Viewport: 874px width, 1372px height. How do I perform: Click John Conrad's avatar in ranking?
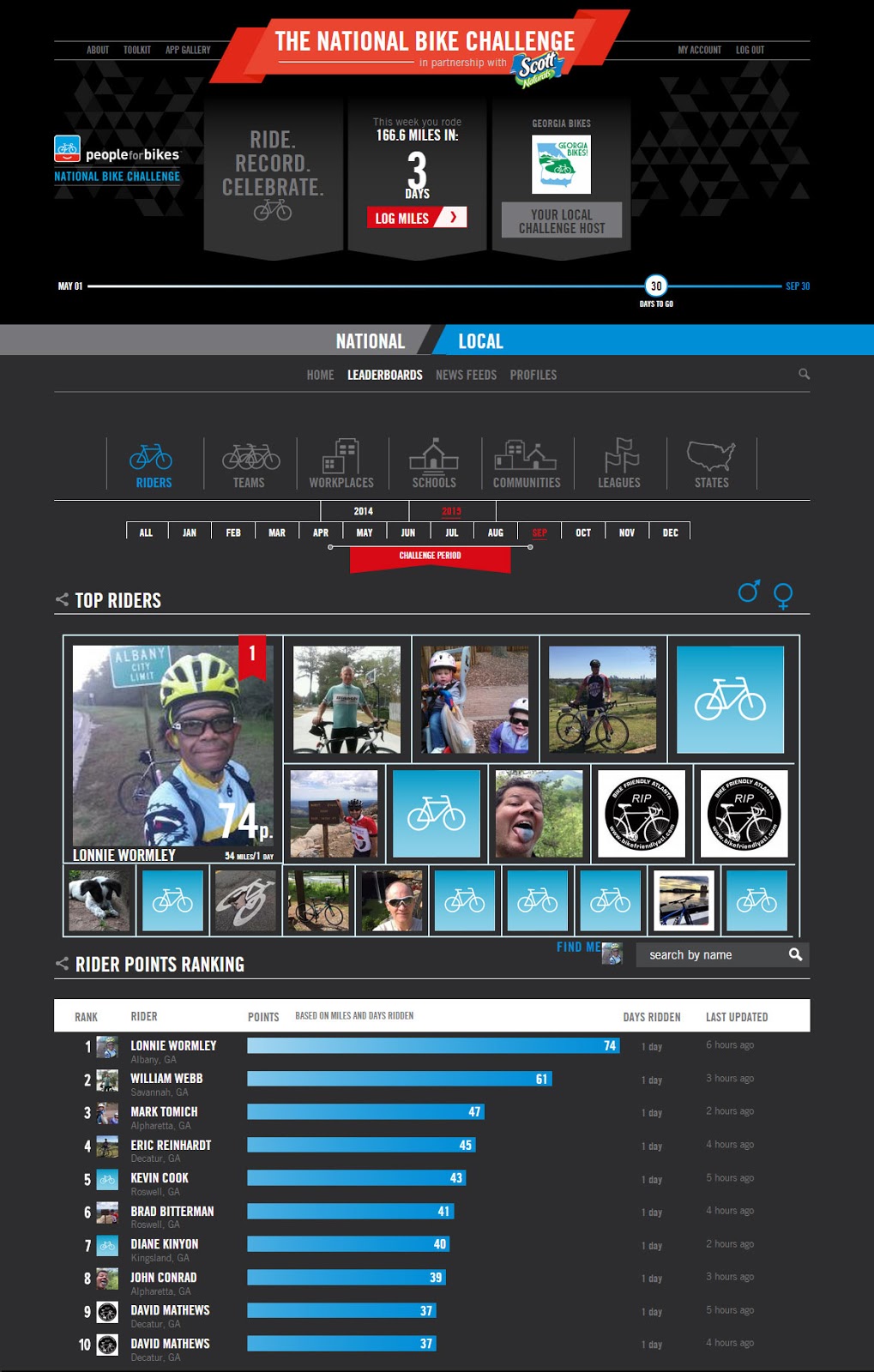pyautogui.click(x=107, y=1279)
